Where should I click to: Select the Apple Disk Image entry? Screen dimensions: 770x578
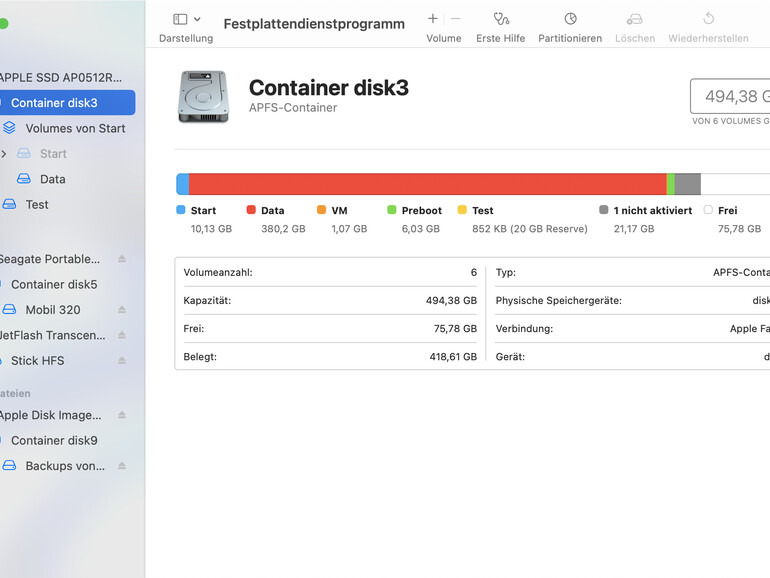[51, 415]
